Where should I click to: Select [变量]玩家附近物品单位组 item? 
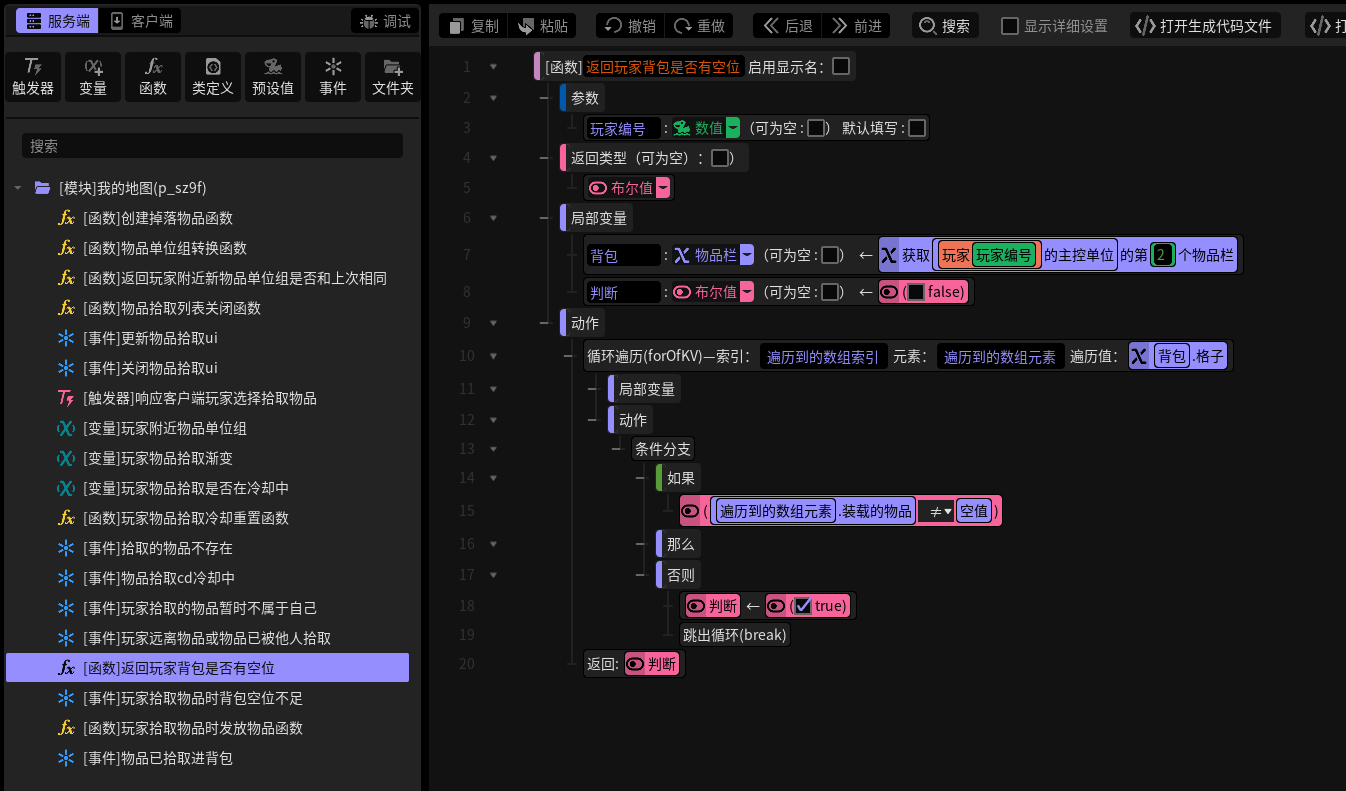pos(165,428)
